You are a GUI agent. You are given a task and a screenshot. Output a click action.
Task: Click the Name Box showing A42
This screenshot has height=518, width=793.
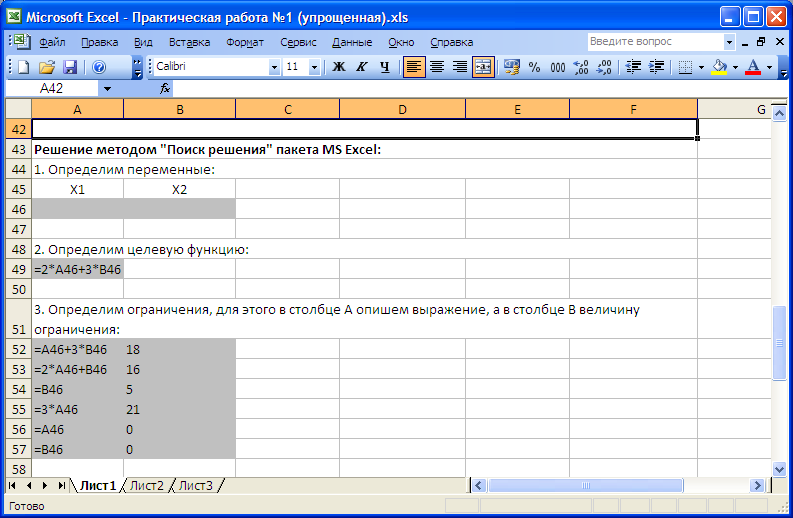(x=52, y=89)
